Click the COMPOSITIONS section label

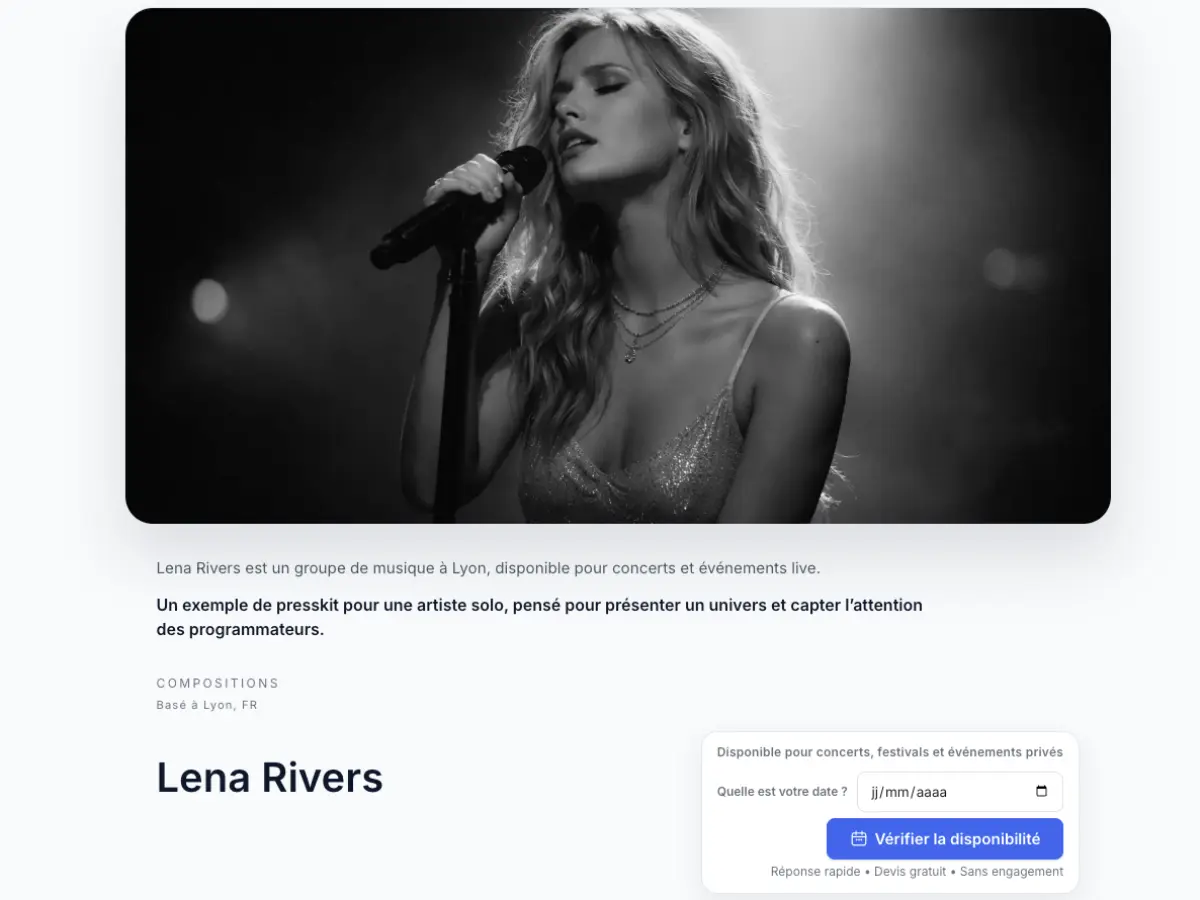(x=217, y=683)
